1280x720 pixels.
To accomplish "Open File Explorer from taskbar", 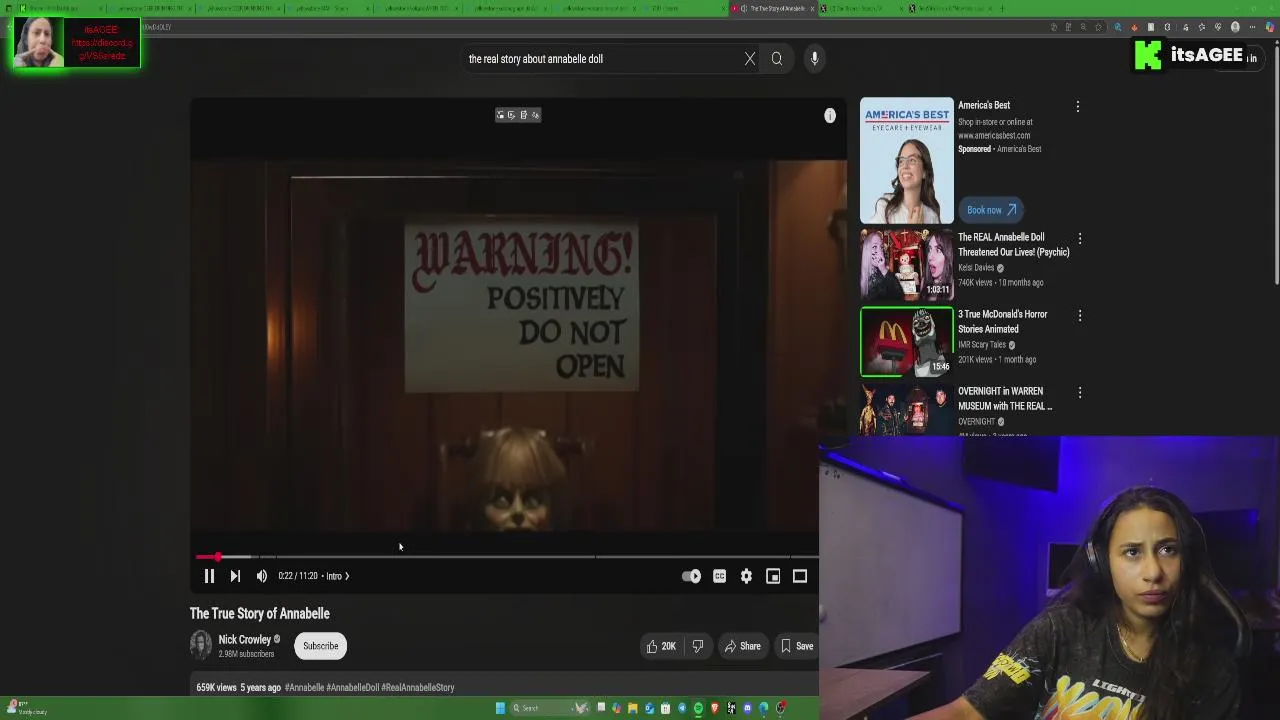I will point(632,708).
